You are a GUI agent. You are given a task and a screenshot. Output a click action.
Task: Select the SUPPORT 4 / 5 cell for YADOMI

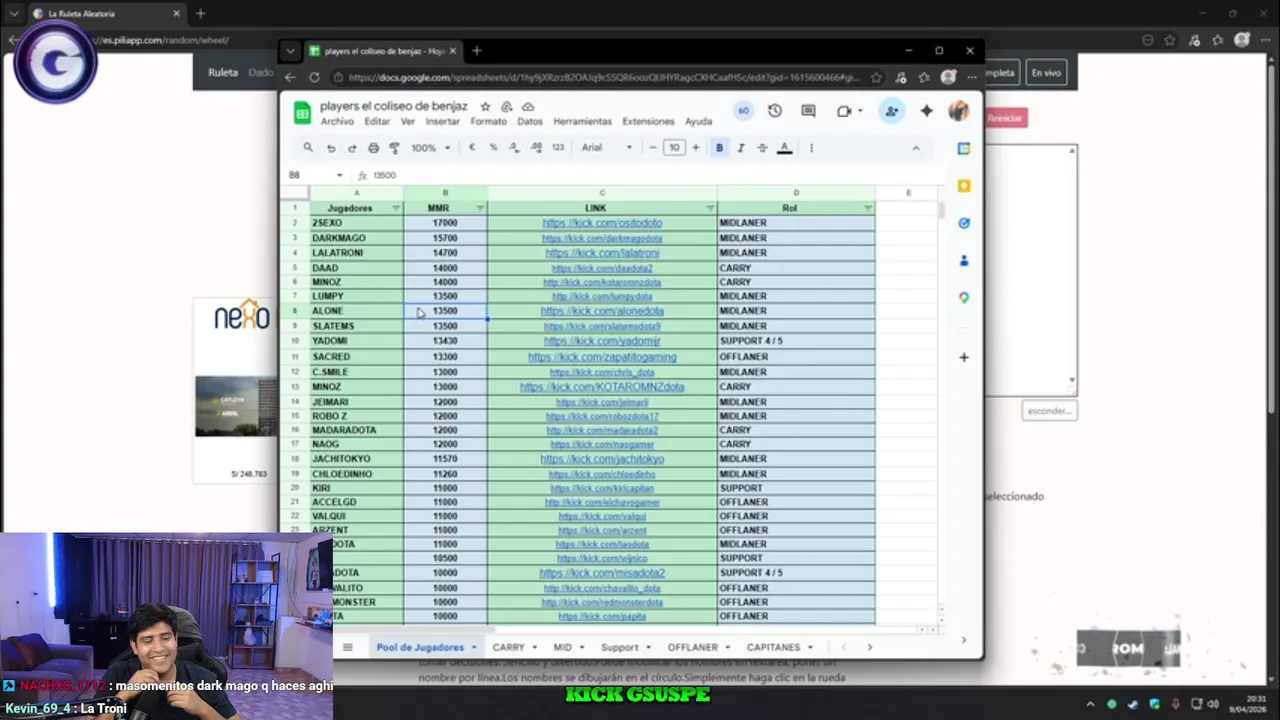tap(796, 341)
